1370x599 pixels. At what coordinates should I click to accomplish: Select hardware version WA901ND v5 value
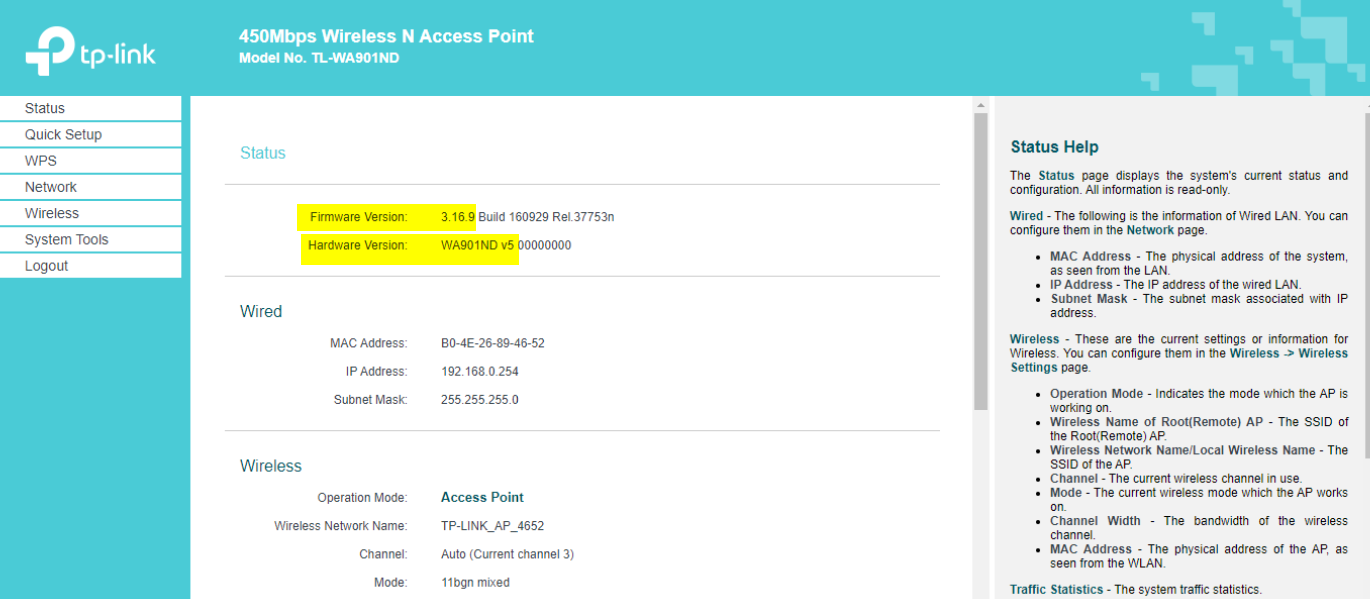click(478, 245)
